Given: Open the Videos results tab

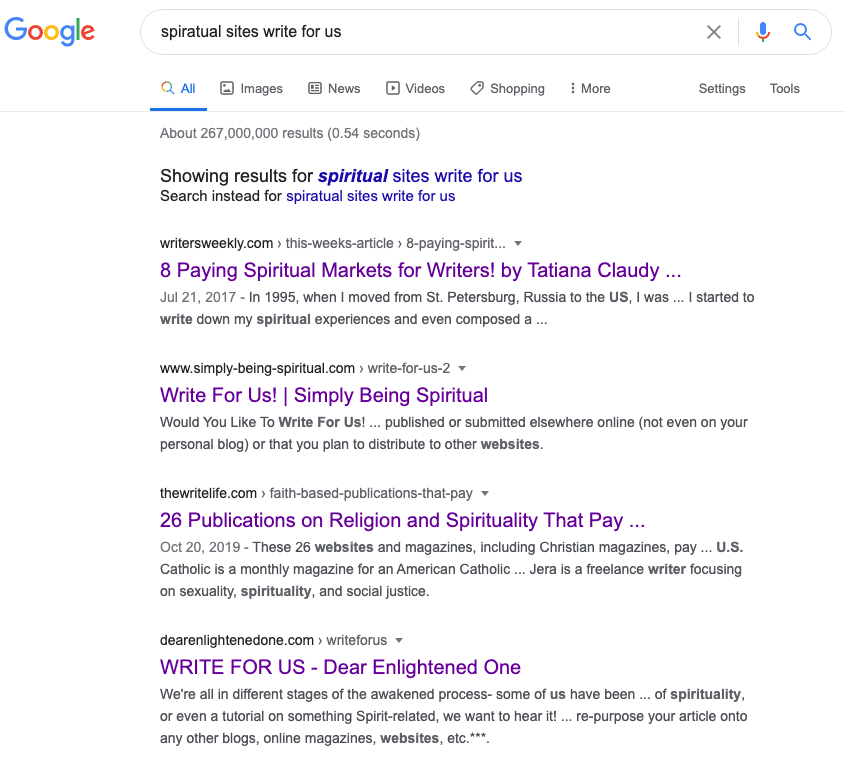Looking at the screenshot, I should [415, 88].
